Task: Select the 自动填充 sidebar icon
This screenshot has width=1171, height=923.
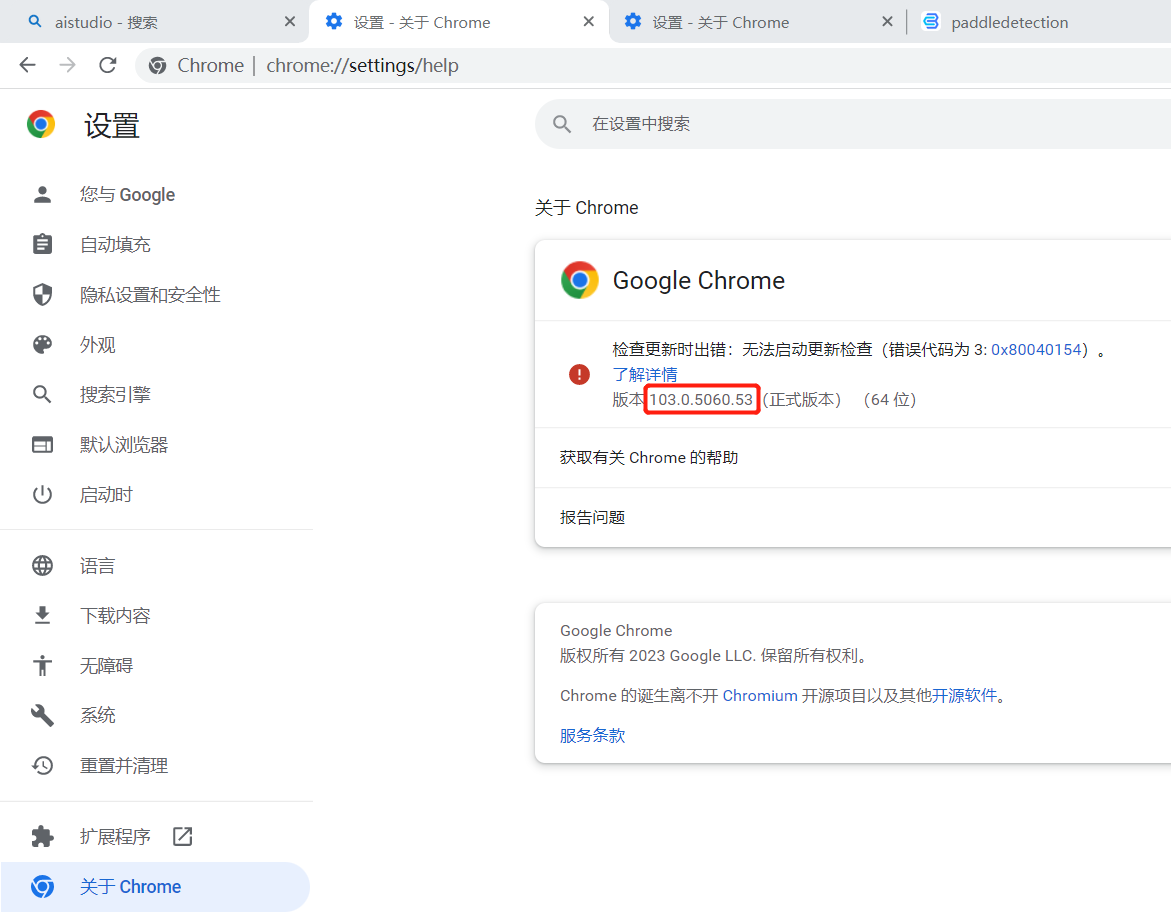Action: 42,244
